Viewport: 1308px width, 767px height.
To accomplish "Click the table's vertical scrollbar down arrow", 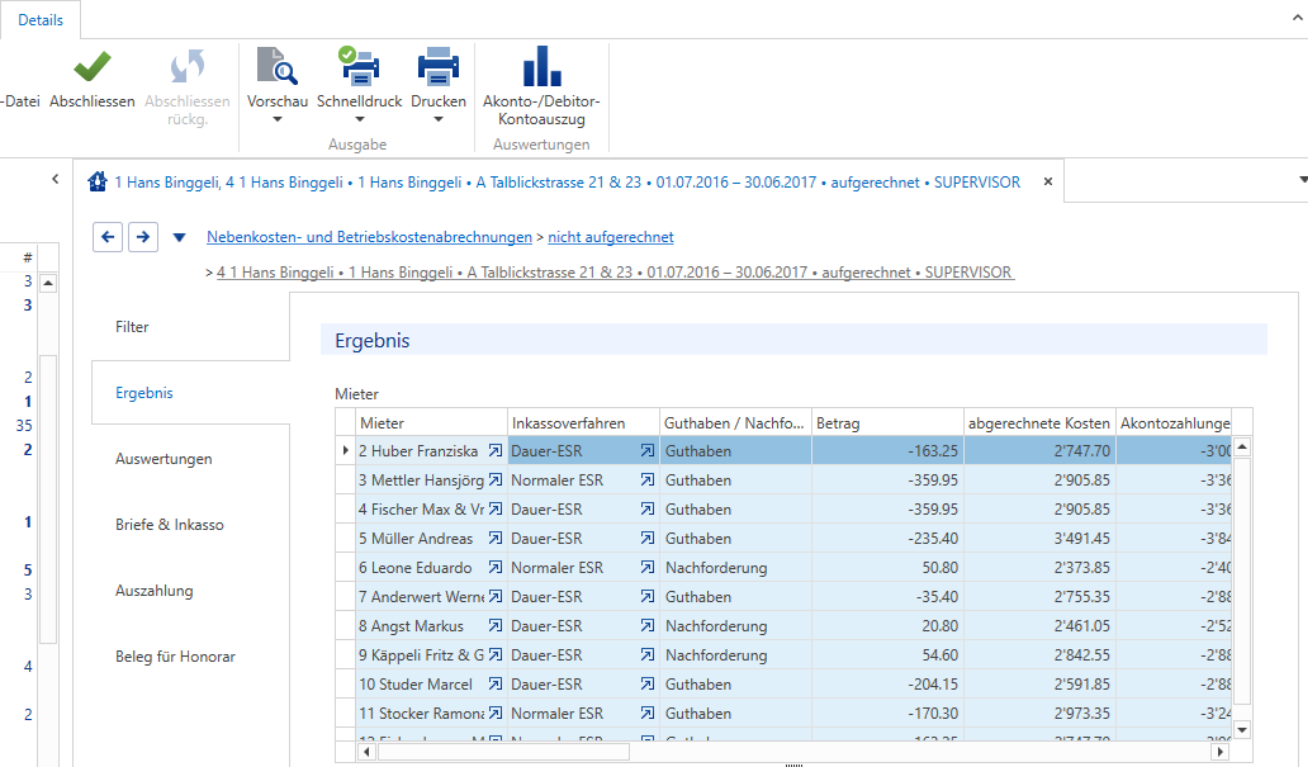I will pyautogui.click(x=1242, y=730).
